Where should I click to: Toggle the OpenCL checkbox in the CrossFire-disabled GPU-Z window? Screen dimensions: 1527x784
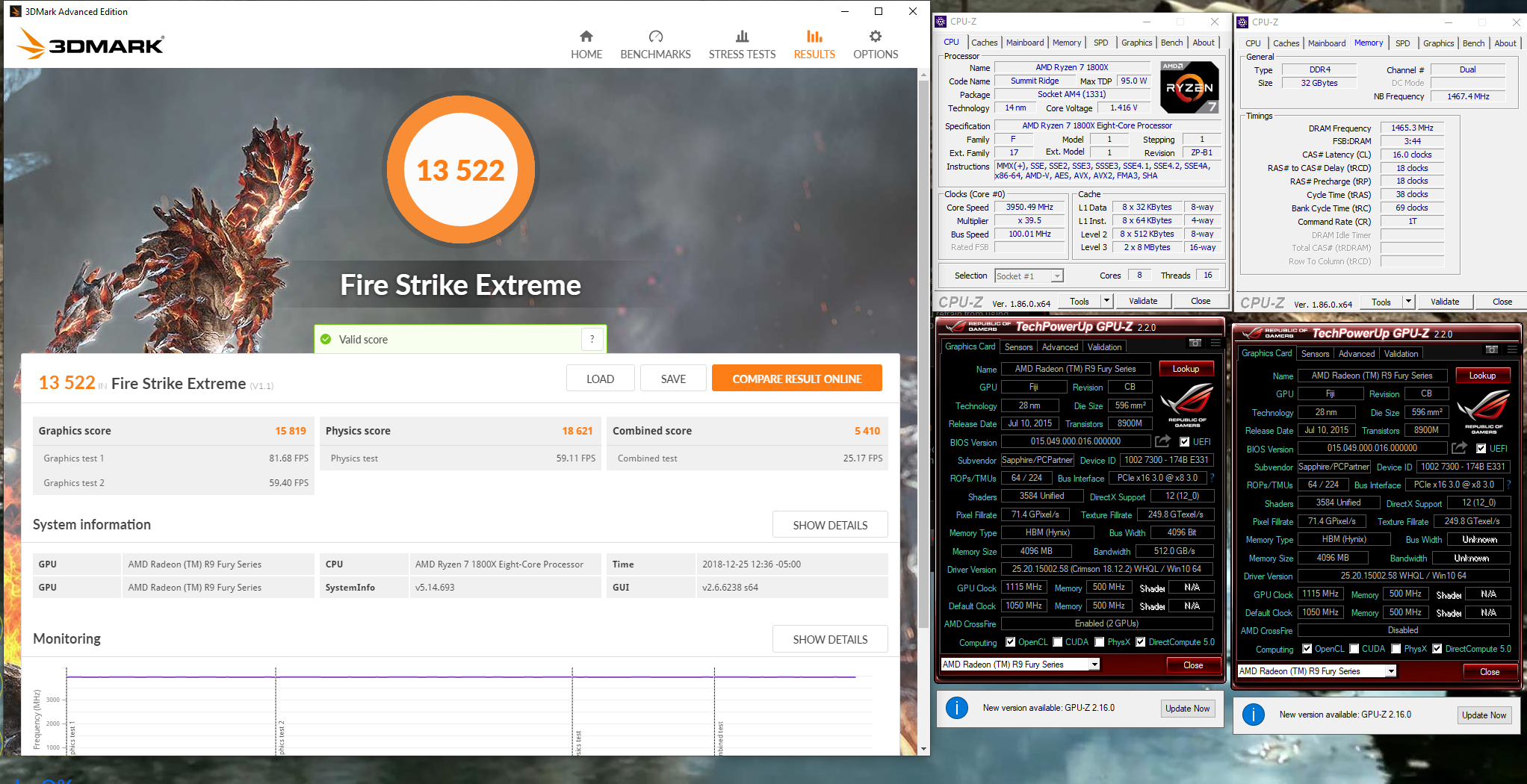[1307, 648]
